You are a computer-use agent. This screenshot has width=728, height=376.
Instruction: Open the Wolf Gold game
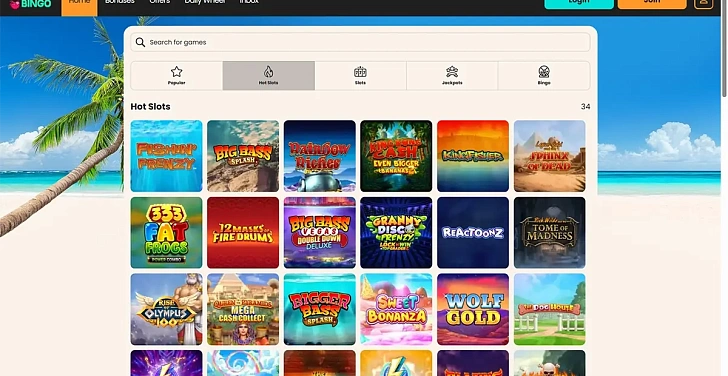(x=473, y=309)
